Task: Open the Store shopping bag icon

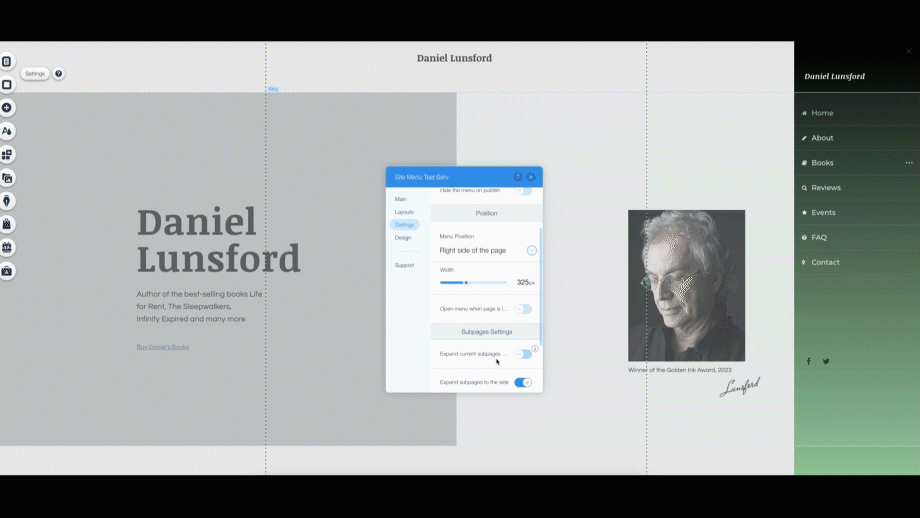Action: tap(7, 224)
